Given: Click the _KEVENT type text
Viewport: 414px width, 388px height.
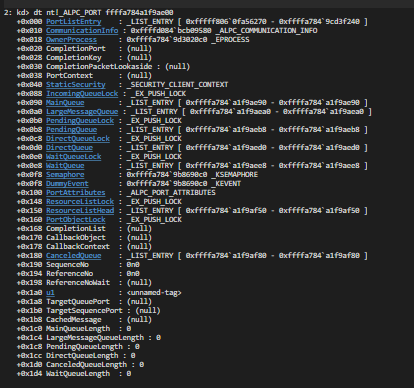Looking at the screenshot, I should [x=226, y=184].
